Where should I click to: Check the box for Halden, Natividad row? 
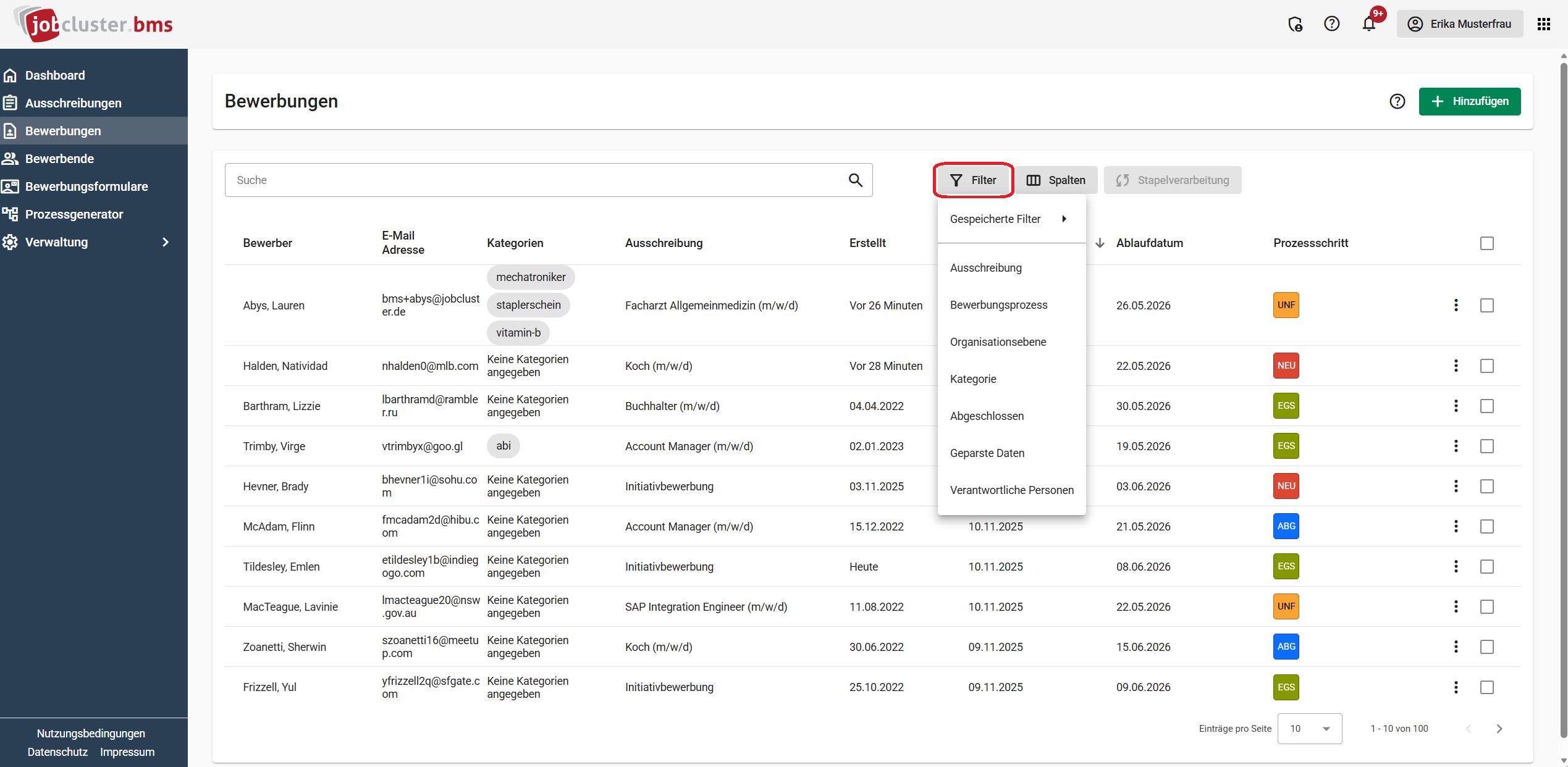tap(1486, 366)
